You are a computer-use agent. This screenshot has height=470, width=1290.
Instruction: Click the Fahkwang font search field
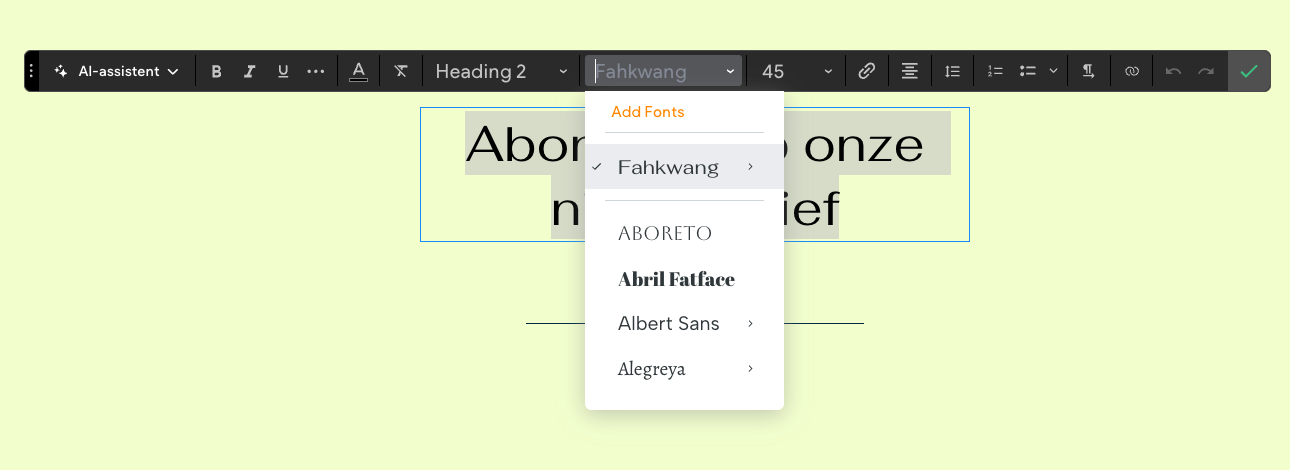pos(655,71)
